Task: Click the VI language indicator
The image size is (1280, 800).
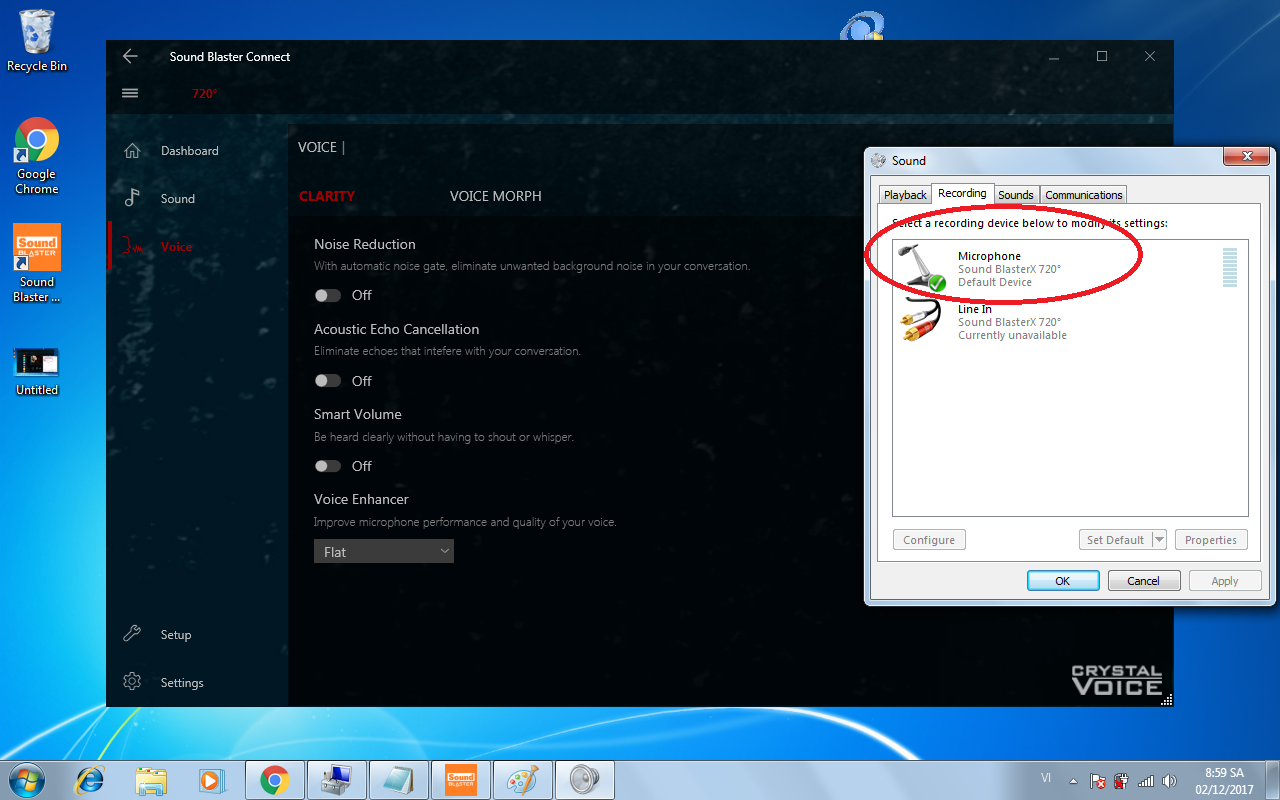Action: 1046,777
